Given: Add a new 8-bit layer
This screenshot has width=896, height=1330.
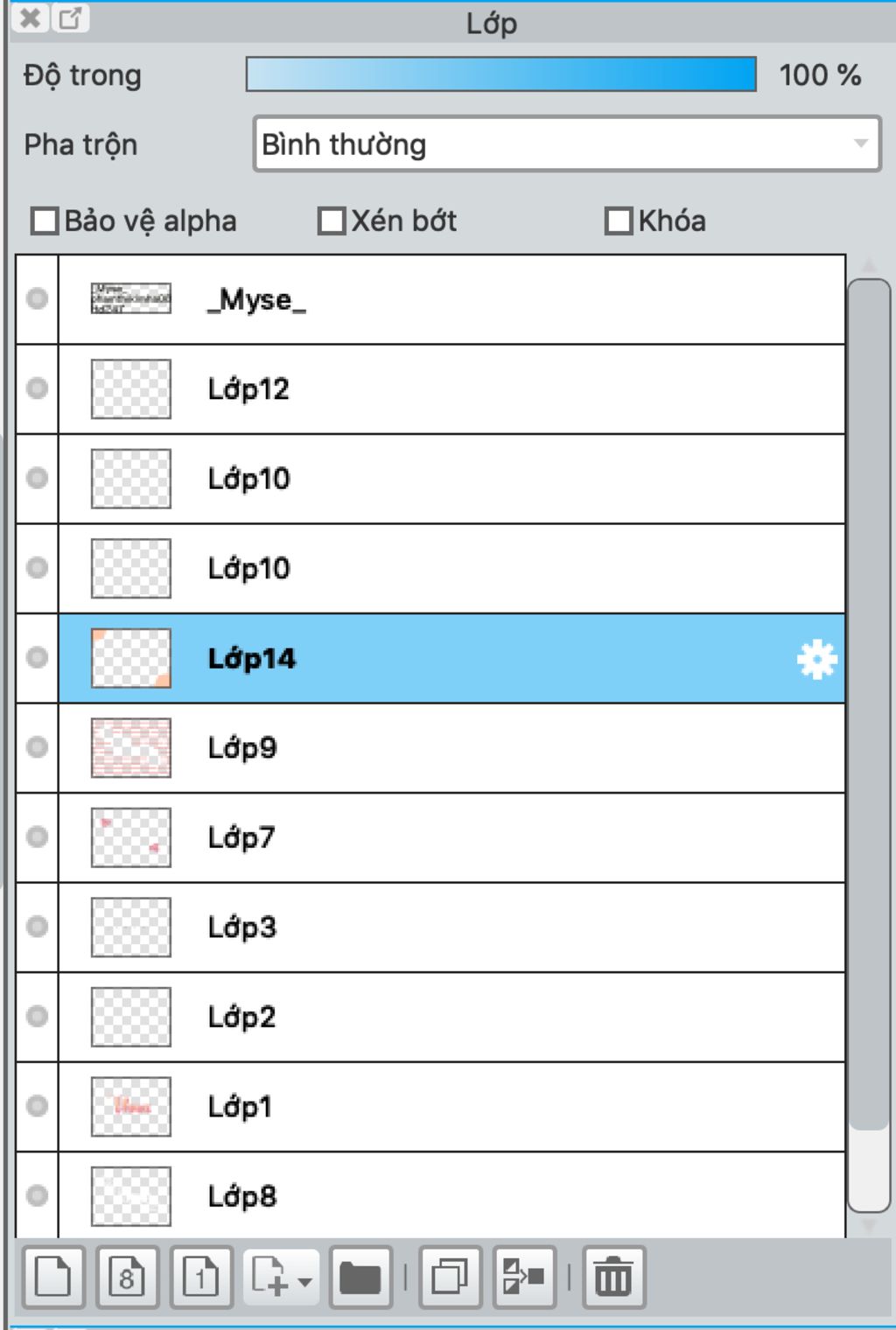Looking at the screenshot, I should coord(128,1277).
